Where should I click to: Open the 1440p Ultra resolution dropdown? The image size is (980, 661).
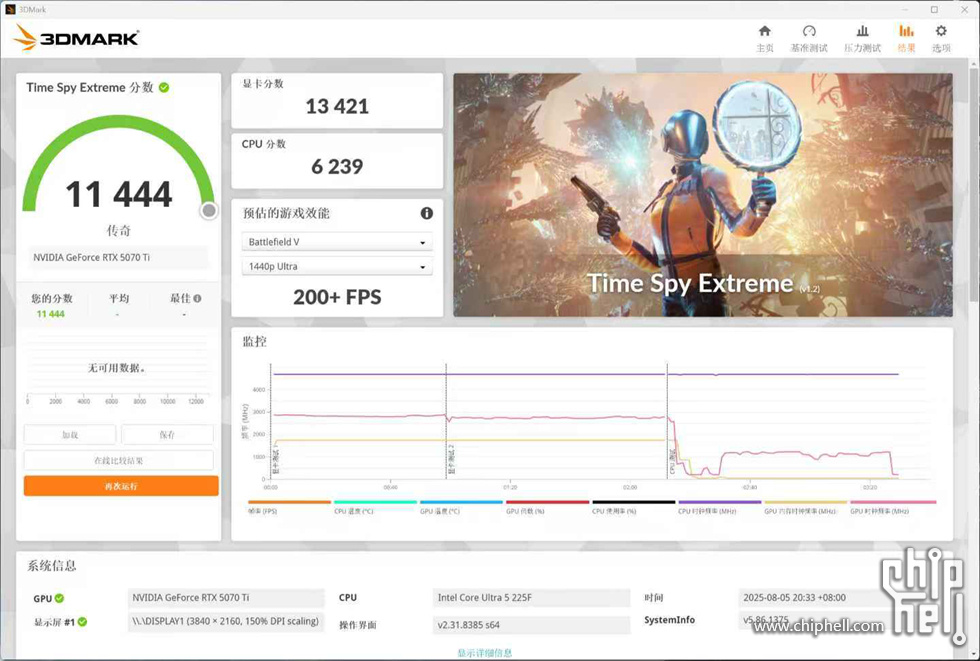337,266
